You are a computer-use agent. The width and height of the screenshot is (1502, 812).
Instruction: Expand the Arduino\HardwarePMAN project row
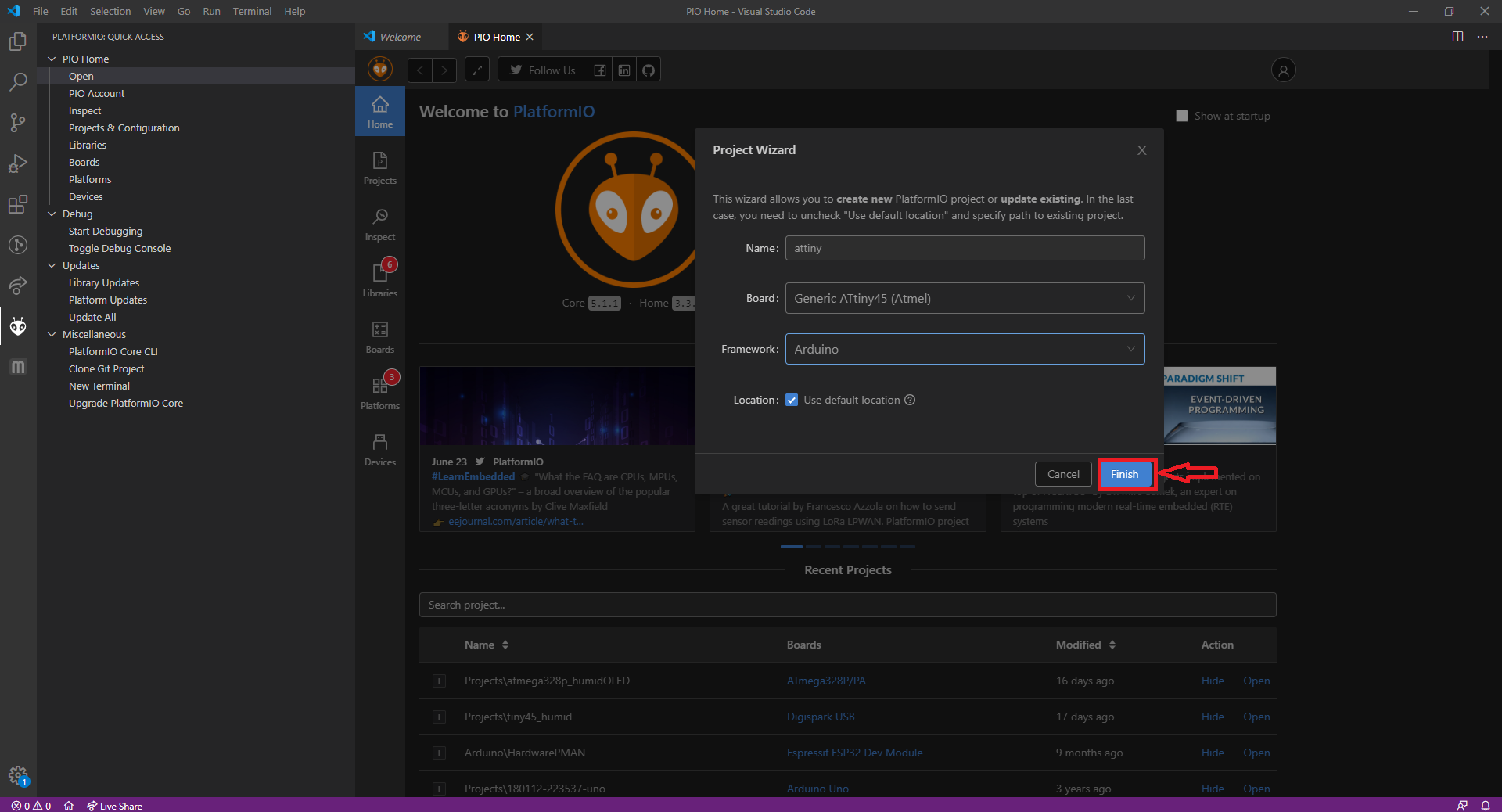click(439, 753)
